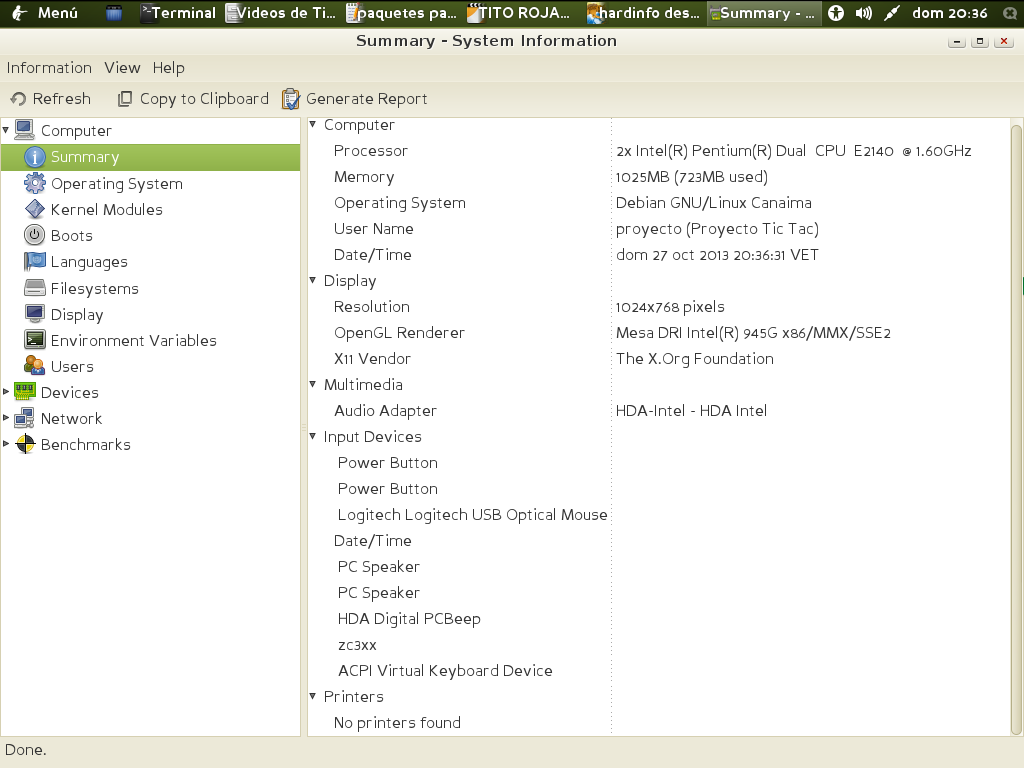Image resolution: width=1024 pixels, height=768 pixels.
Task: Open the Help menu
Action: (x=168, y=68)
